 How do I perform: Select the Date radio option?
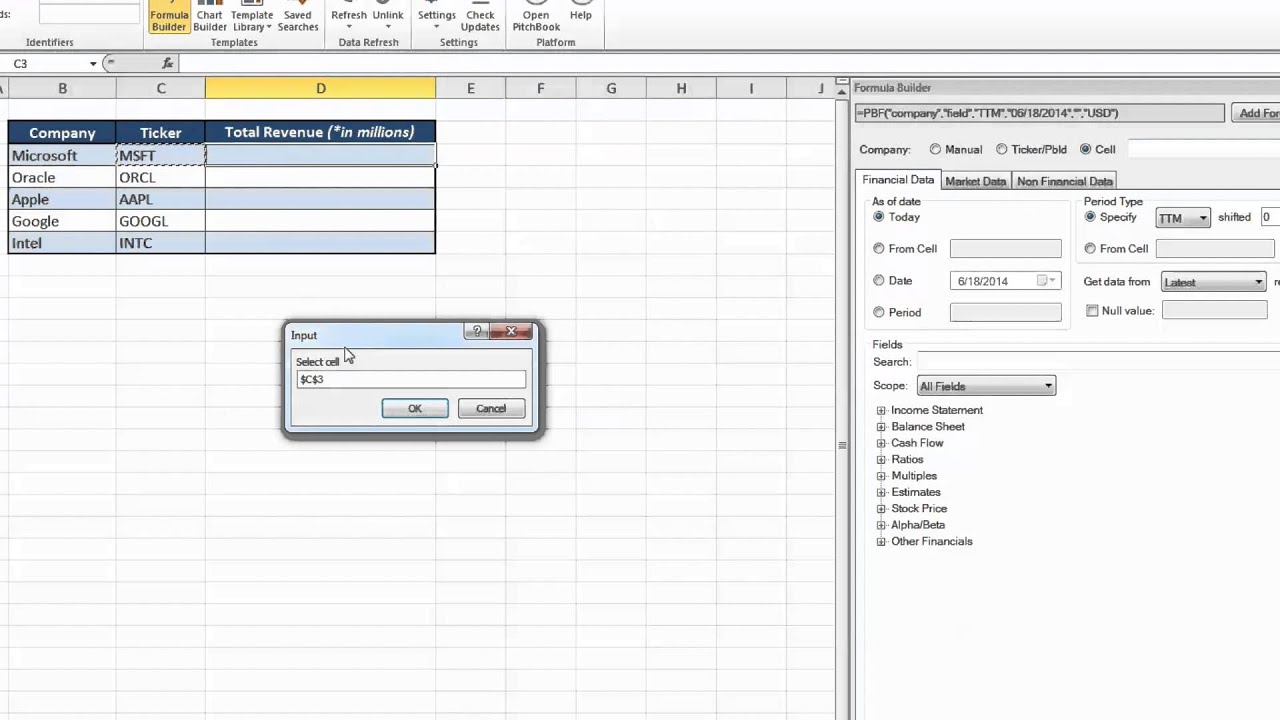point(879,281)
